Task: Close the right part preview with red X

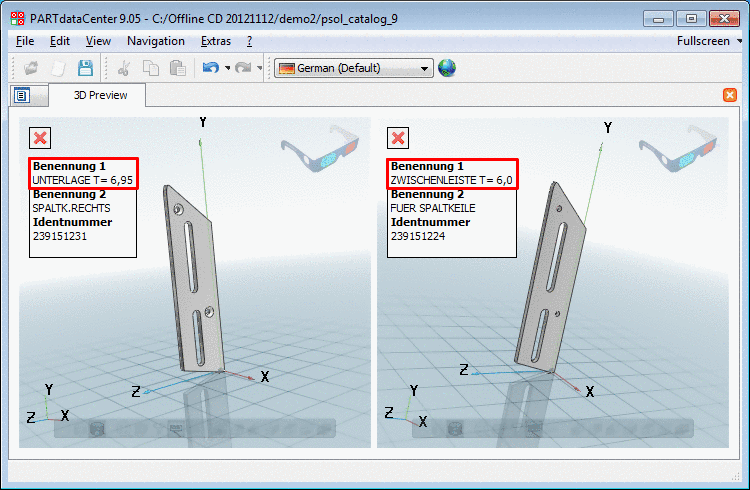Action: (398, 138)
